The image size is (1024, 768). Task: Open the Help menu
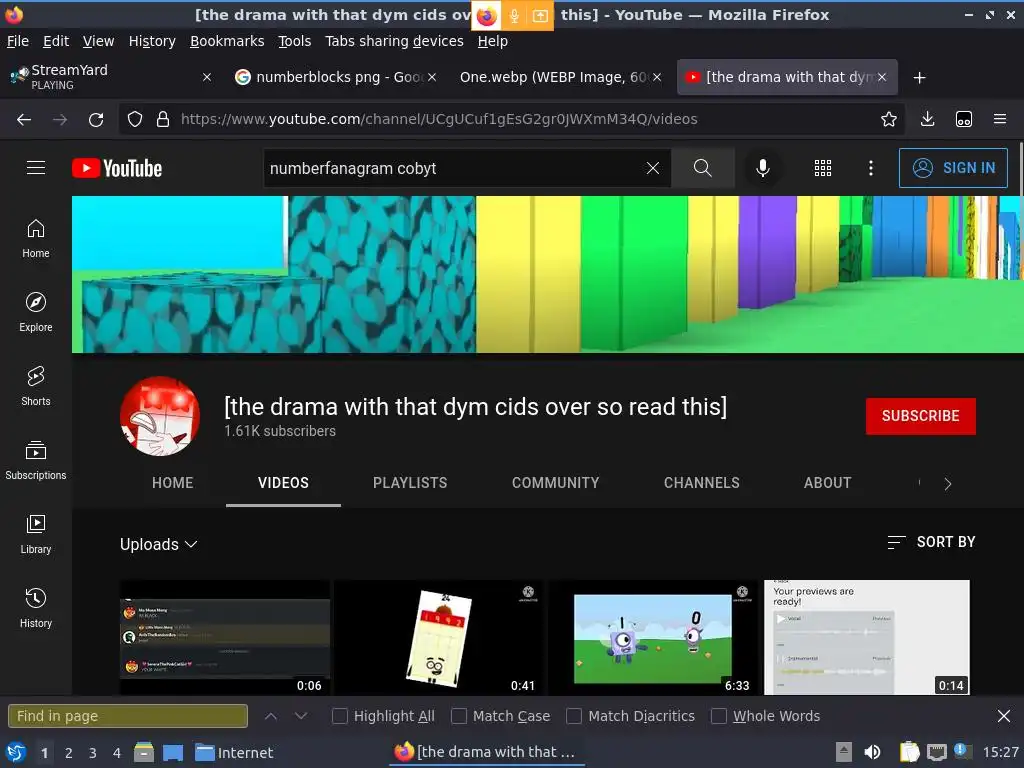[492, 41]
